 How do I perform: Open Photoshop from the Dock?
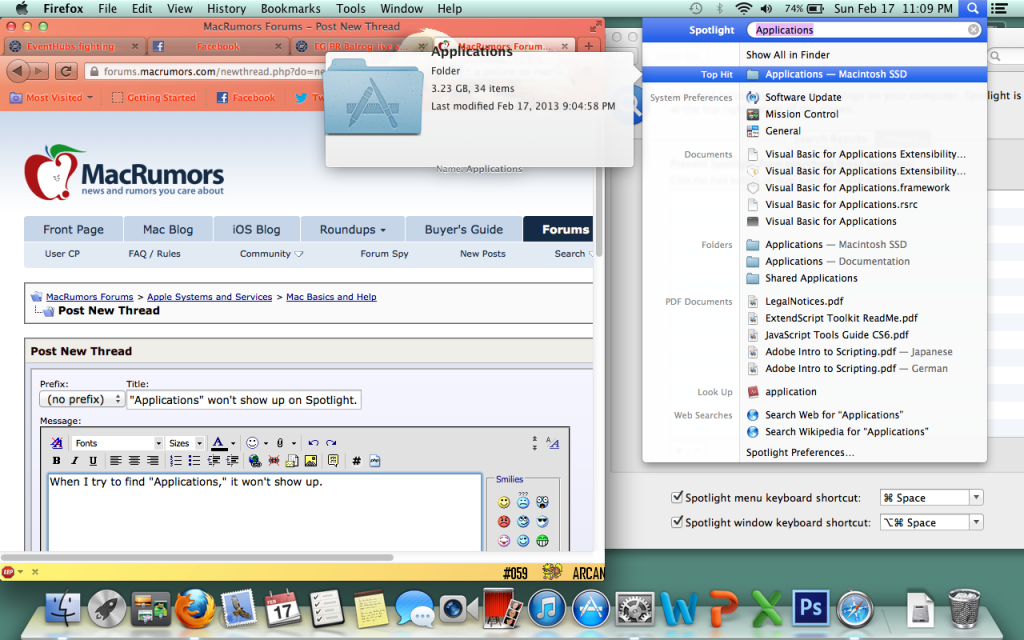pyautogui.click(x=810, y=608)
